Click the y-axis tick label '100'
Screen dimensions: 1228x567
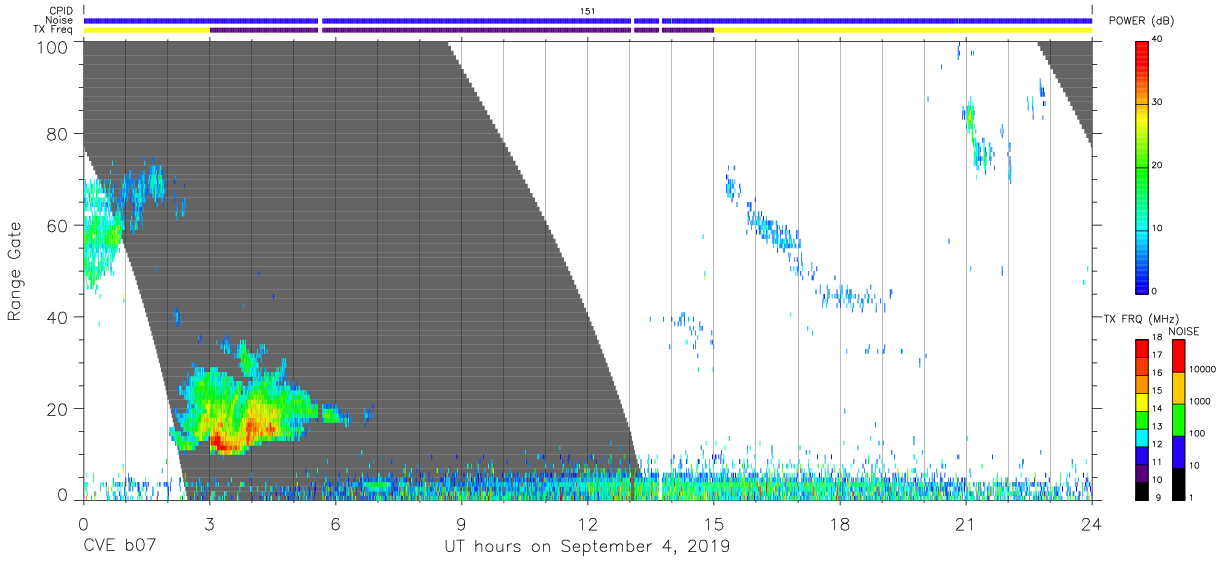pyautogui.click(x=51, y=46)
